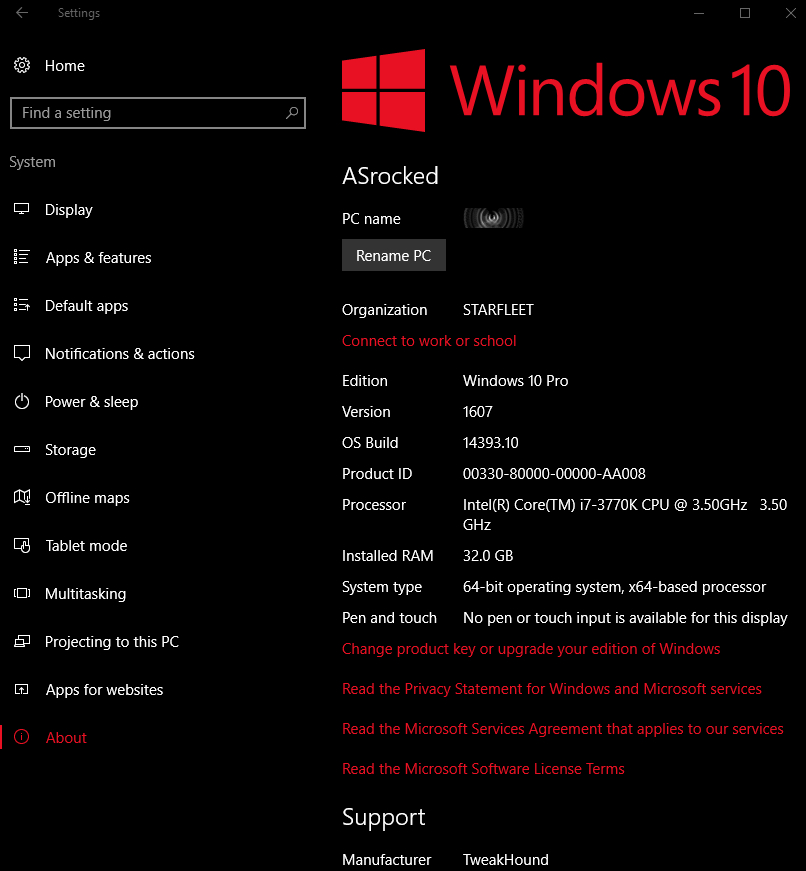Click the ASrocked heading

tap(391, 176)
